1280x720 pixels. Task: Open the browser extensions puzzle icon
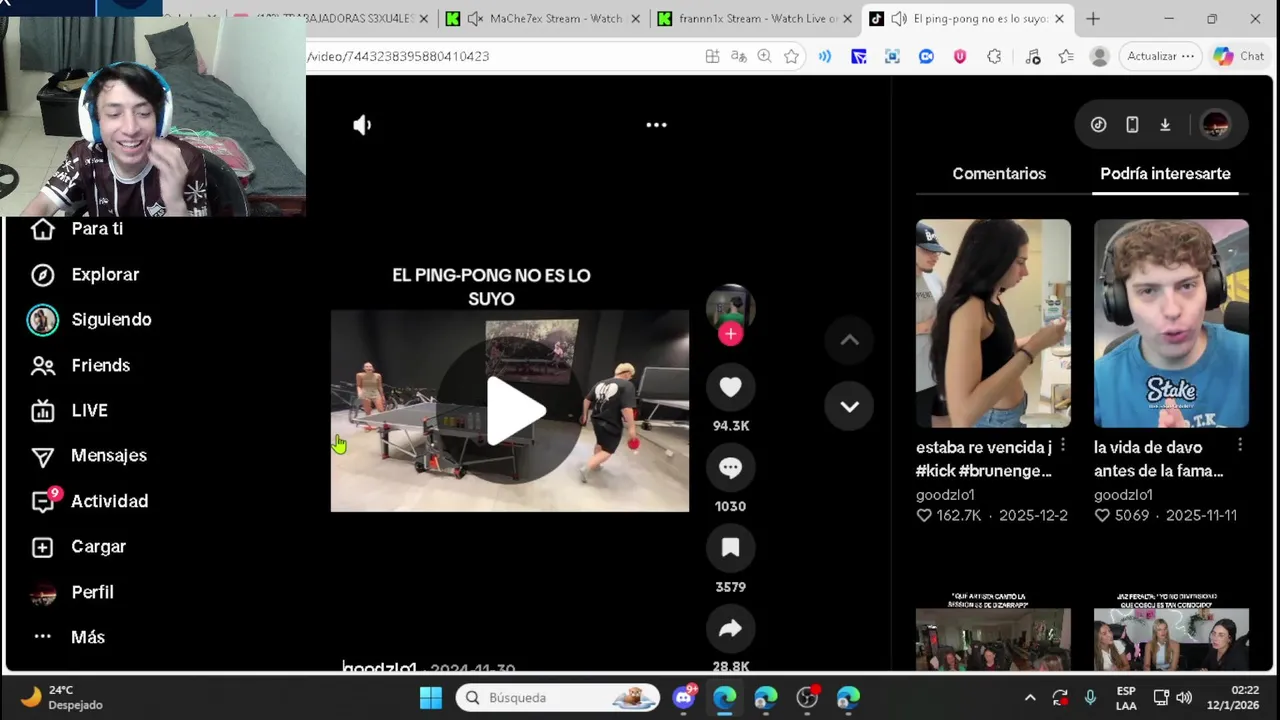point(994,56)
